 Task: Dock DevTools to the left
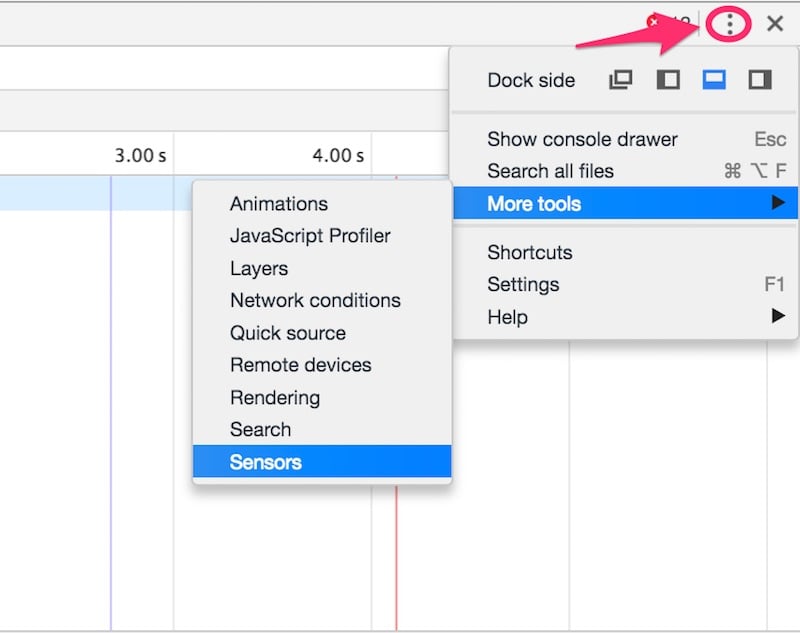(668, 80)
